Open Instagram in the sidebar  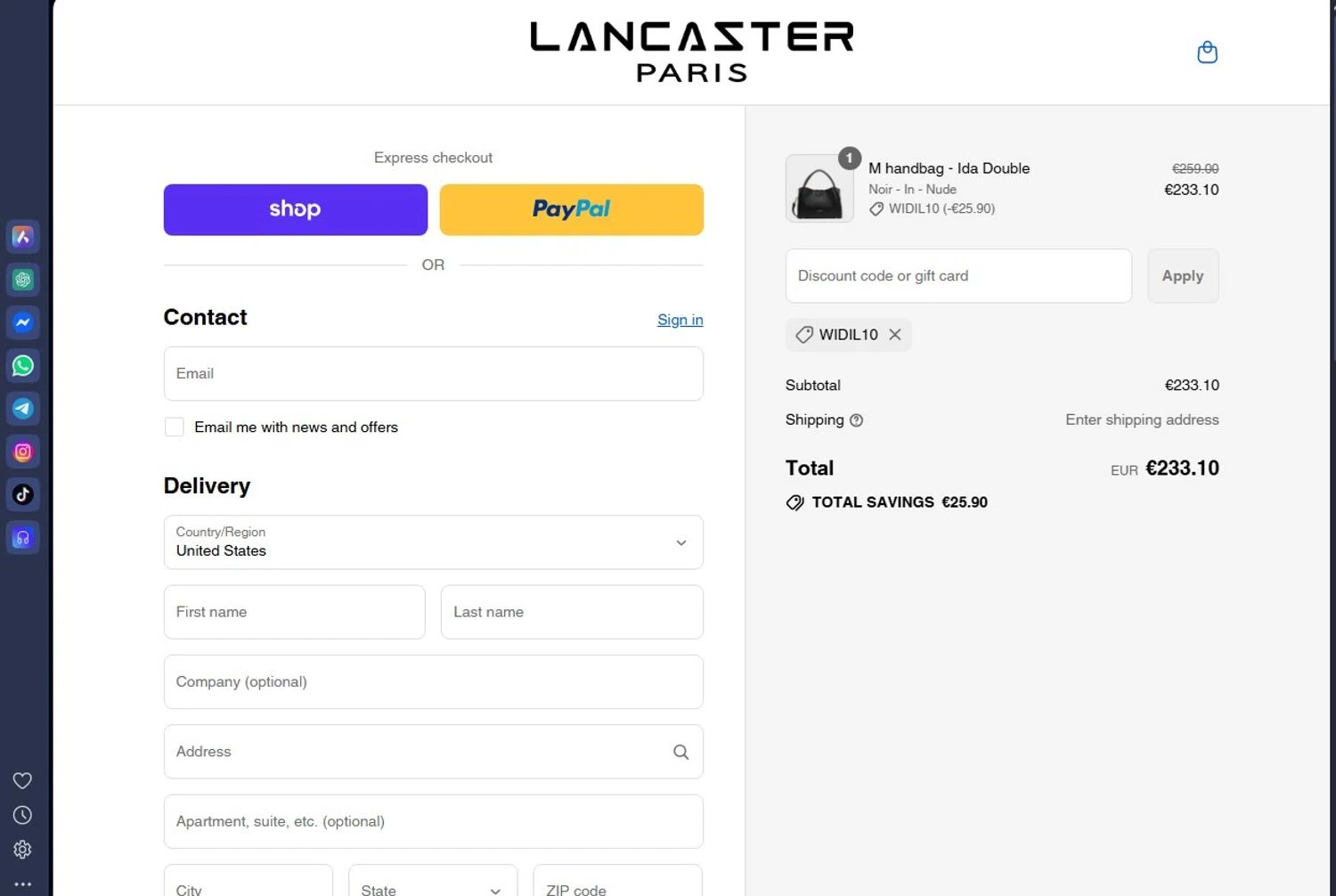click(x=23, y=452)
